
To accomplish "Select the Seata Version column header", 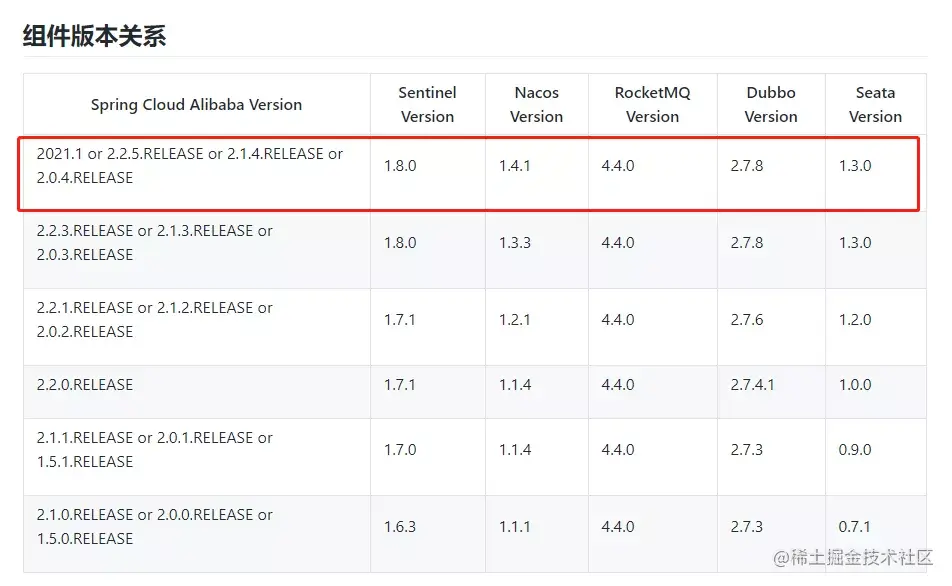I will [x=876, y=104].
